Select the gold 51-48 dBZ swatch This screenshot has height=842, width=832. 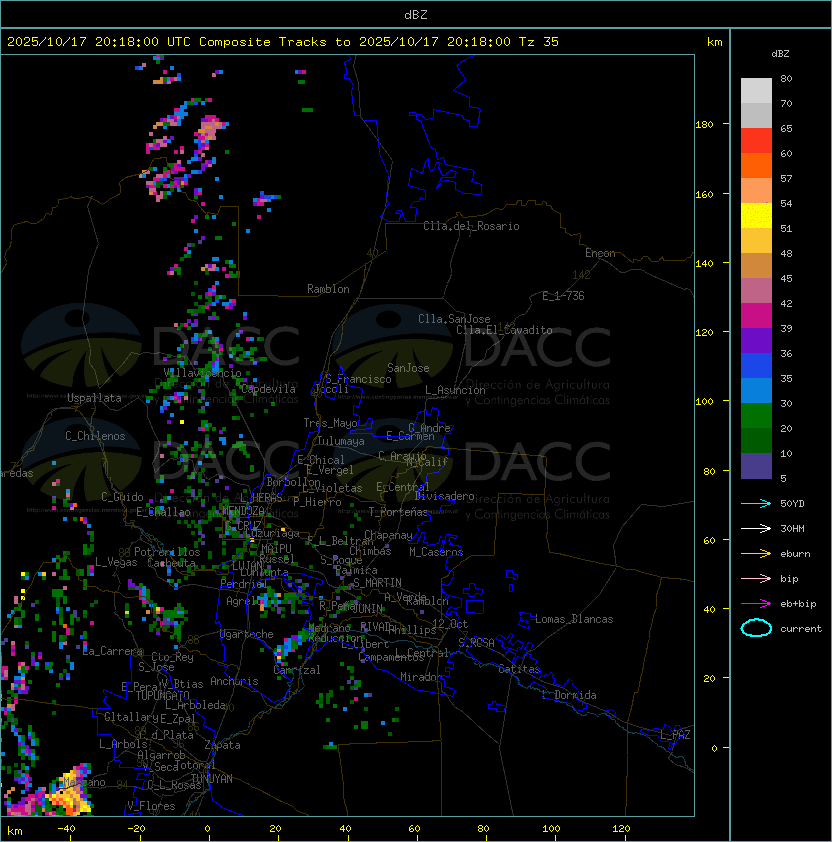click(x=756, y=241)
